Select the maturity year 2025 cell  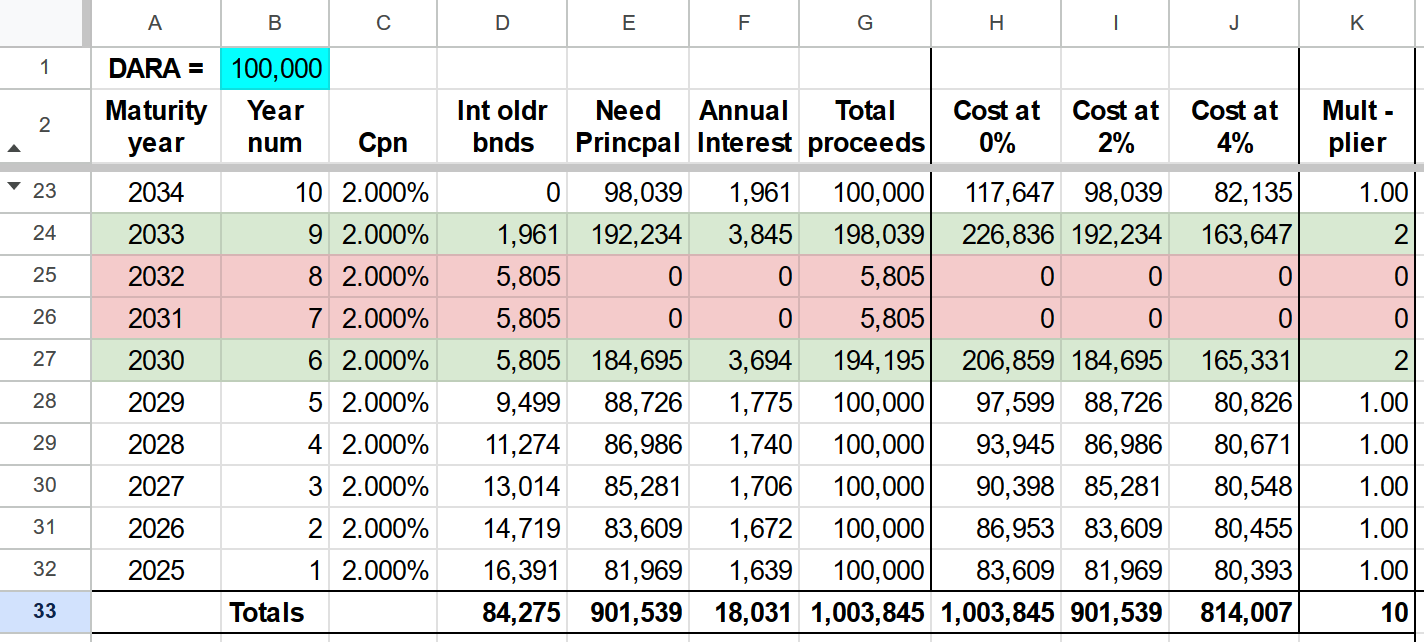(x=155, y=570)
